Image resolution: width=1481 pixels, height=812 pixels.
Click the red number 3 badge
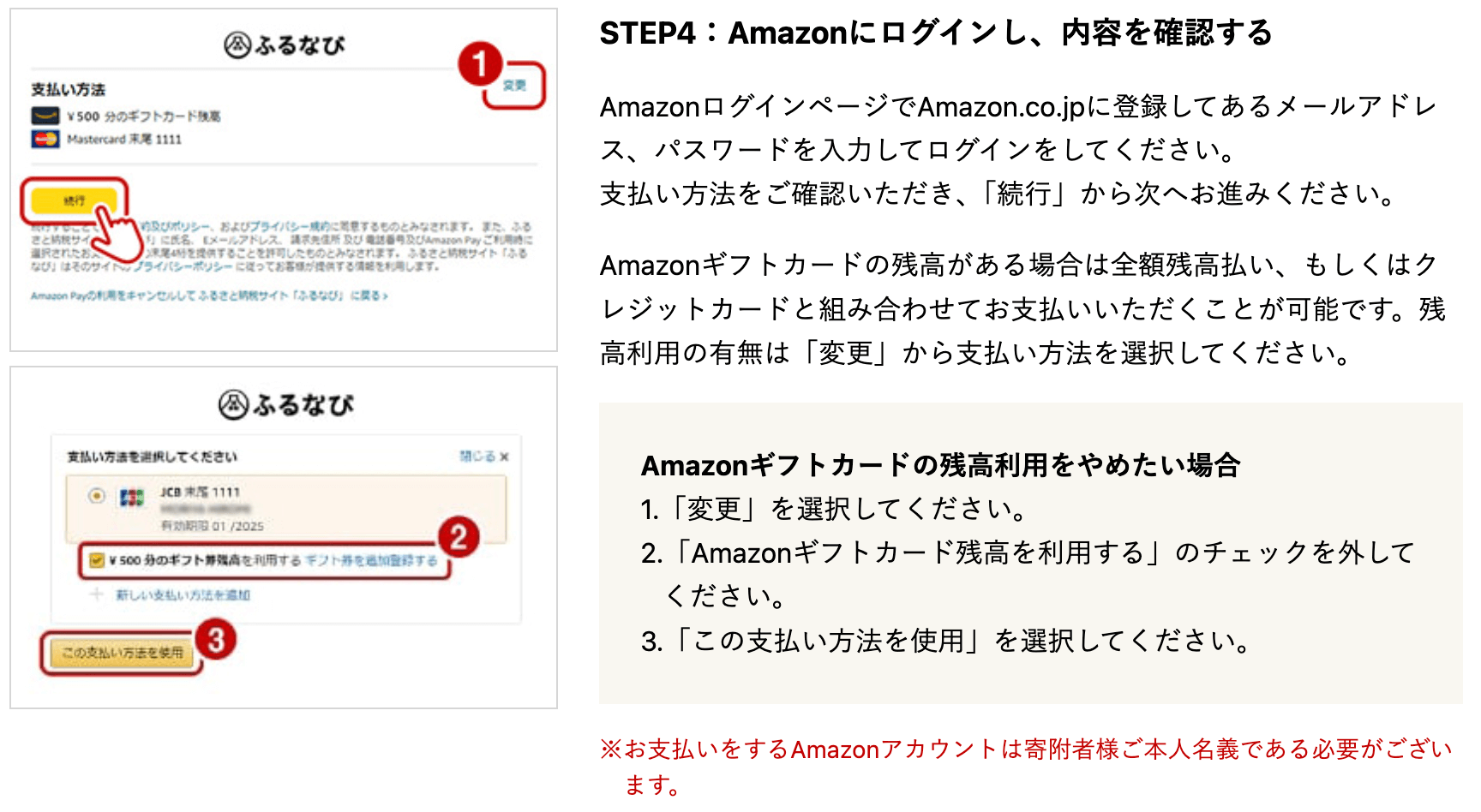pos(216,640)
